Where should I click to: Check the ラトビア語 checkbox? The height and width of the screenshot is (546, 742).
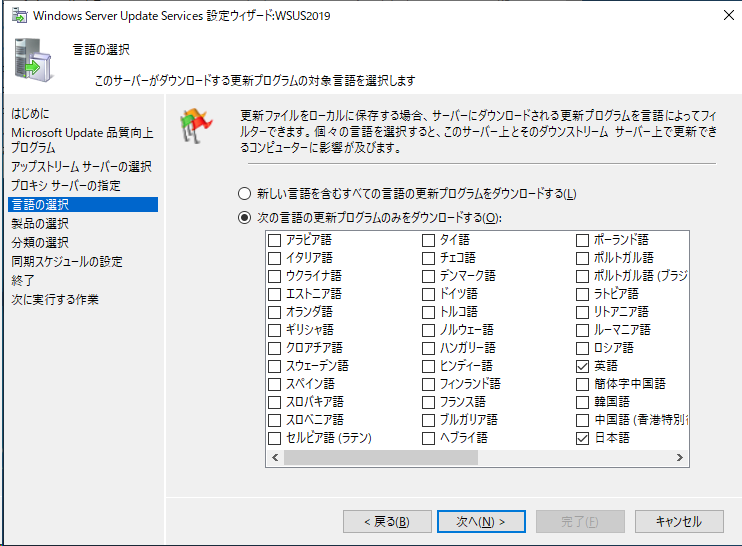click(x=583, y=294)
